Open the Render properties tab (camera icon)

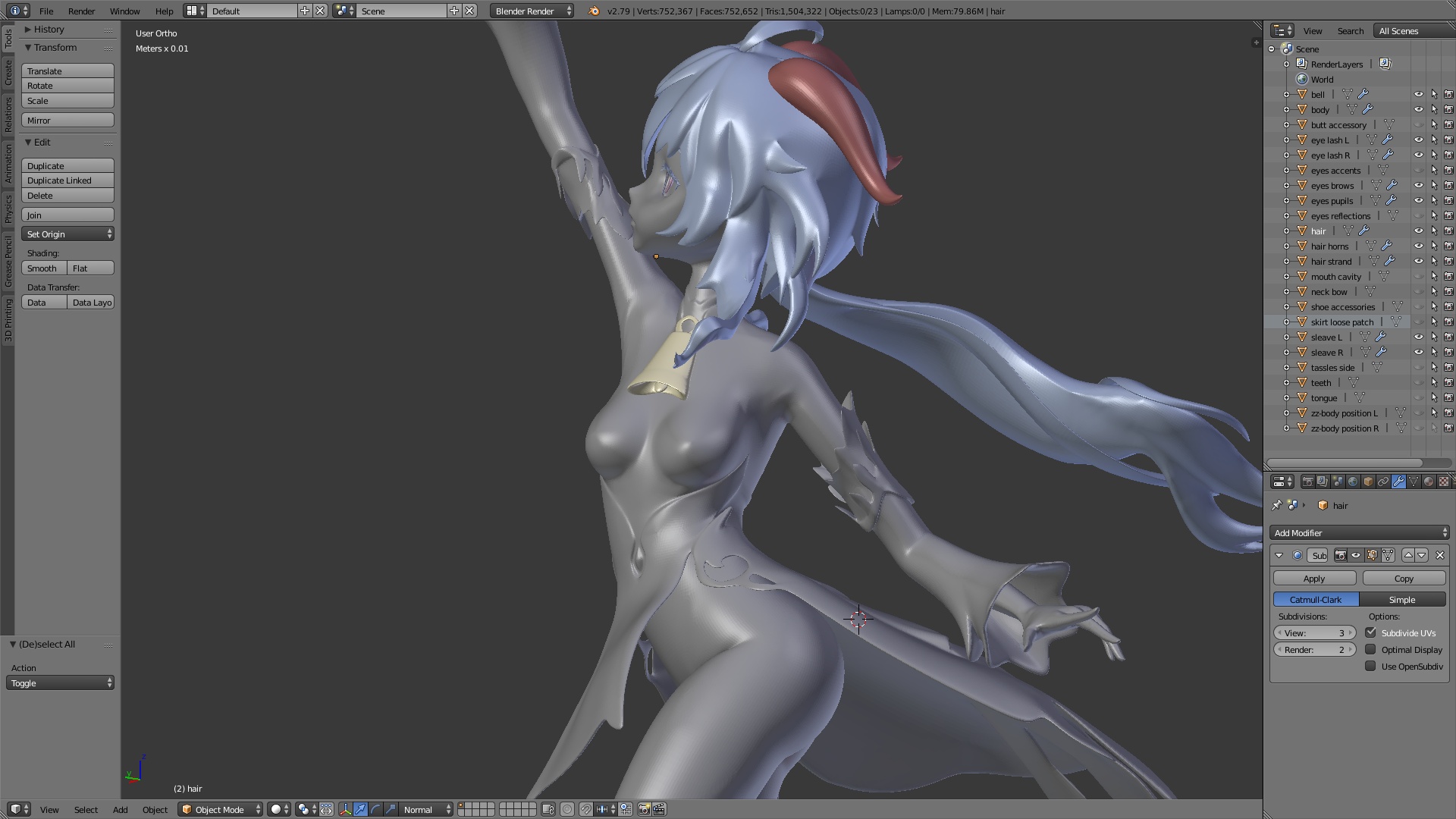(1307, 482)
